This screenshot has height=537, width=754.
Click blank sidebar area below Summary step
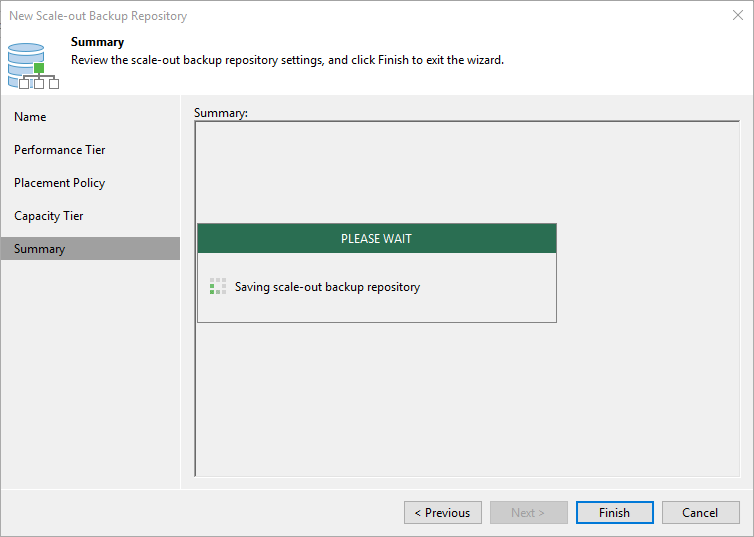pyautogui.click(x=90, y=370)
